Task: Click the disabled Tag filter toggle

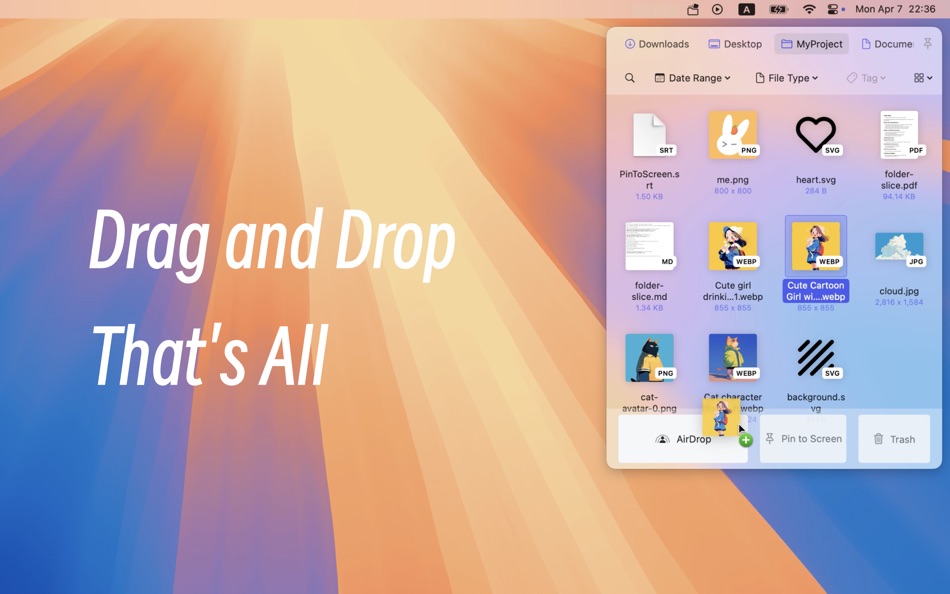Action: [x=865, y=77]
